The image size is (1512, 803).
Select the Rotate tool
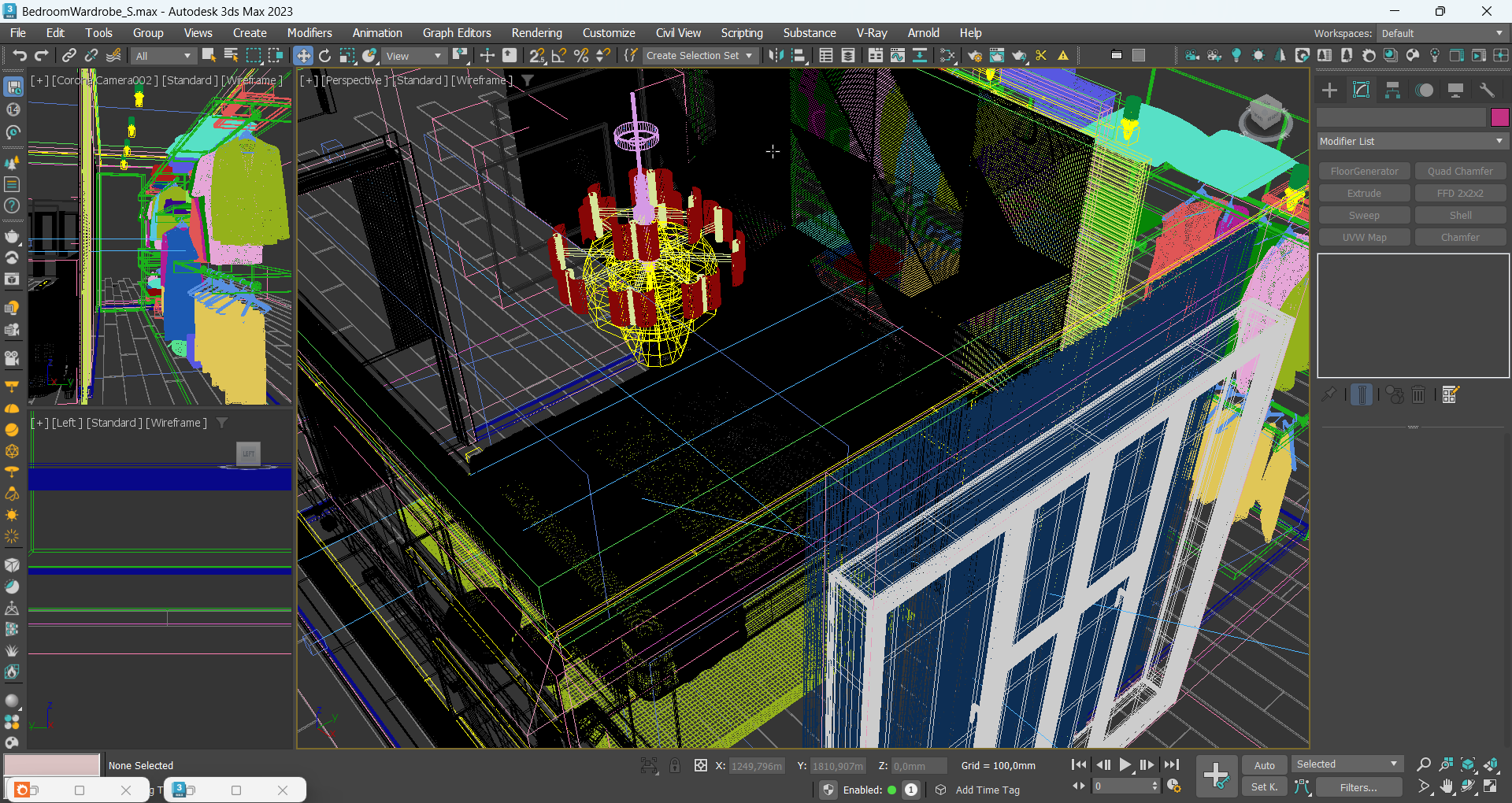324,55
